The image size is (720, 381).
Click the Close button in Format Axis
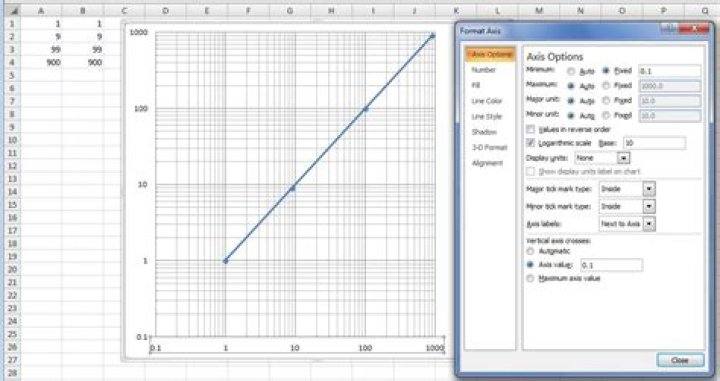click(x=680, y=360)
